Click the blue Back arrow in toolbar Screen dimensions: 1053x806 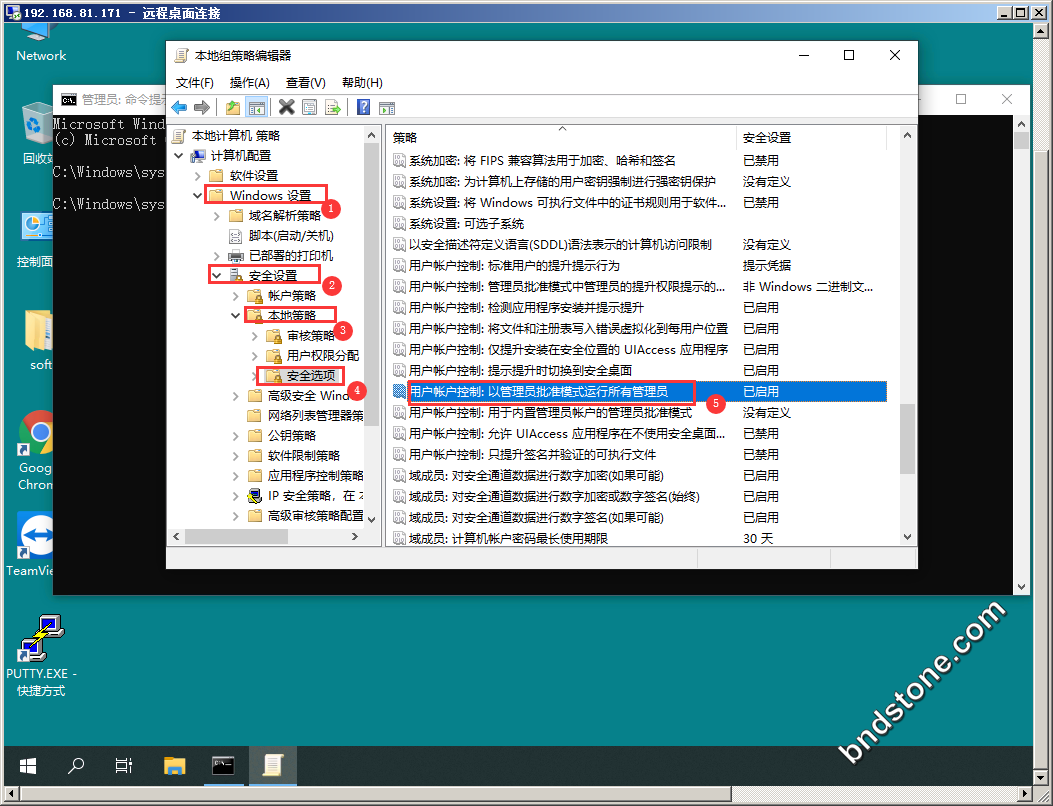click(179, 108)
